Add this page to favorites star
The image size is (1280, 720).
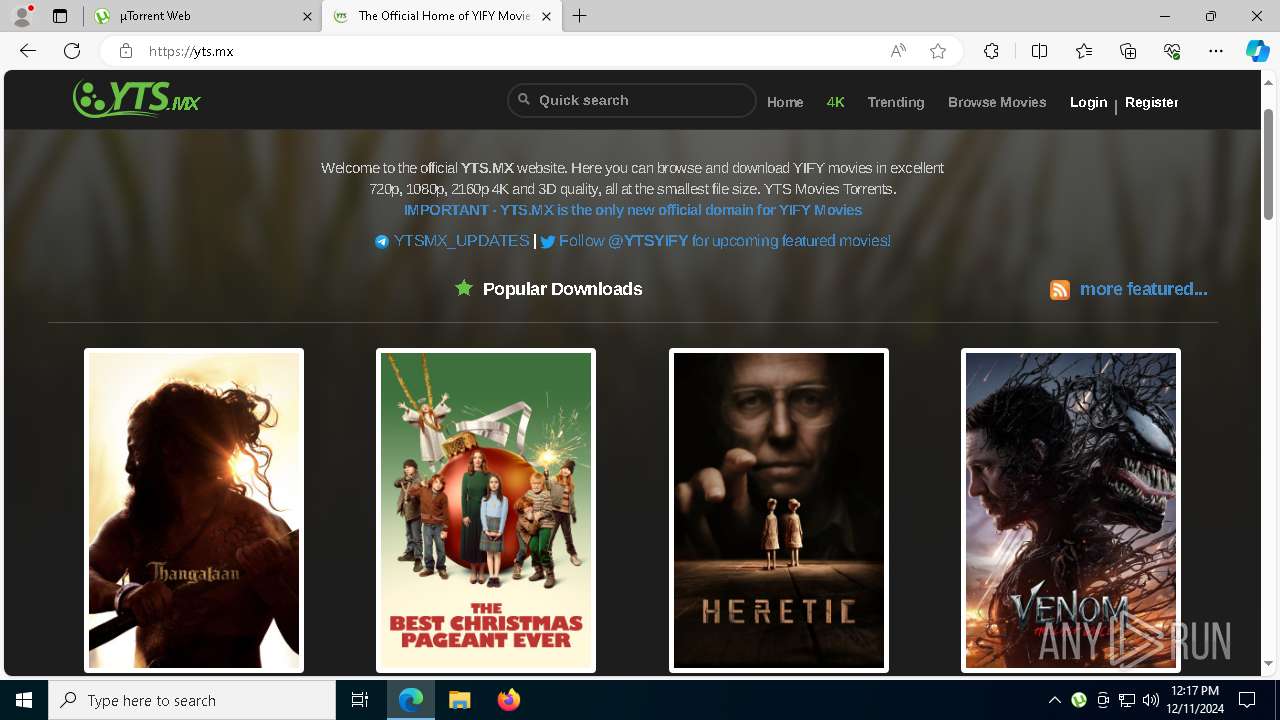coord(938,51)
